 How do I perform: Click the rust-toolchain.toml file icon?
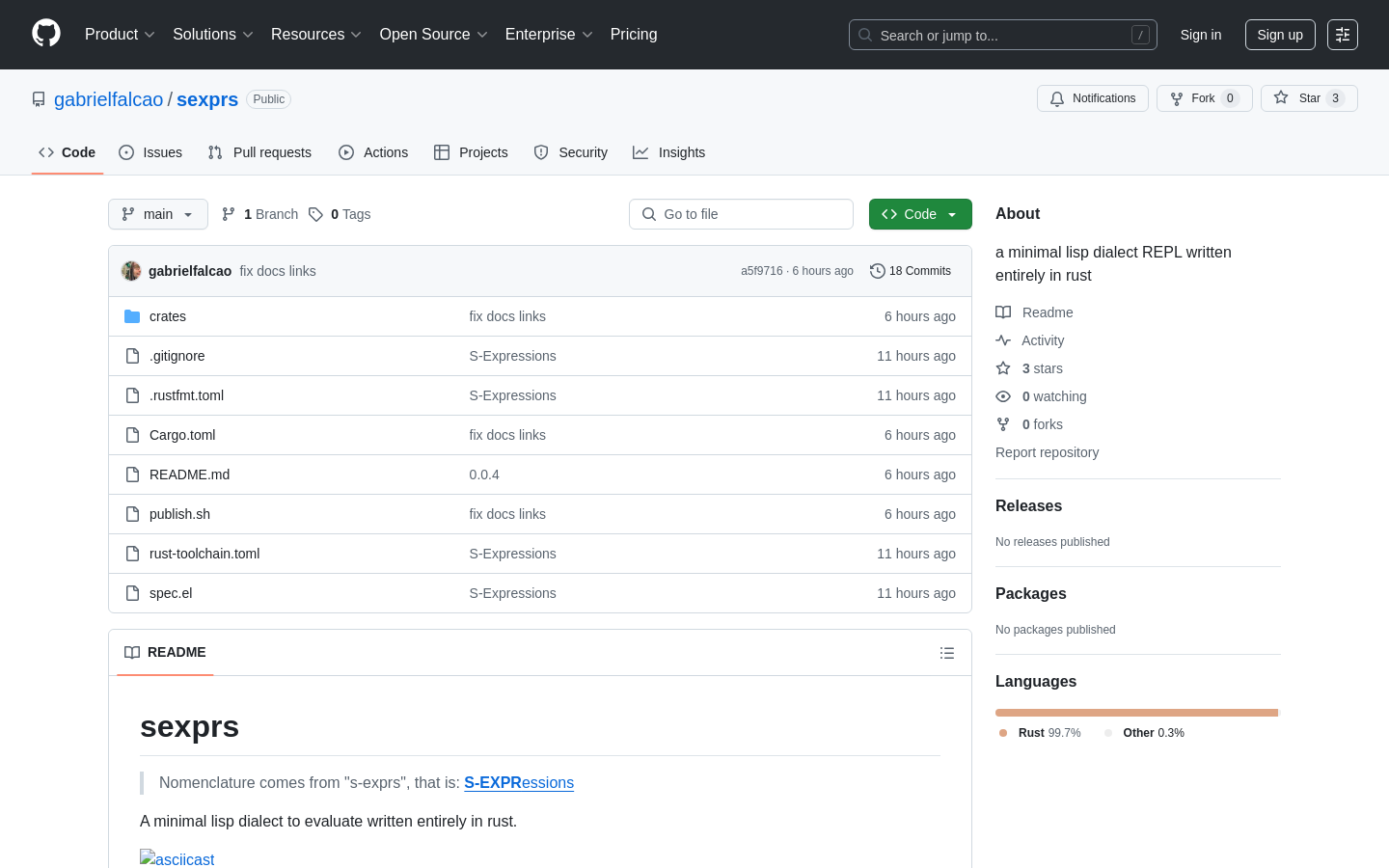(132, 554)
